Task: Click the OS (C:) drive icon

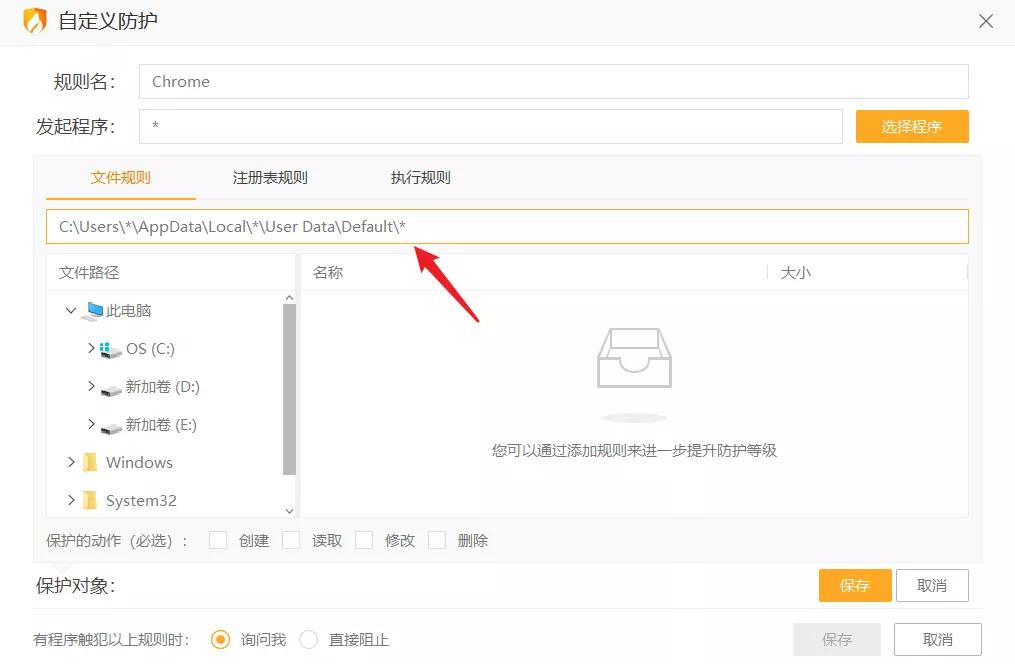Action: click(x=112, y=349)
